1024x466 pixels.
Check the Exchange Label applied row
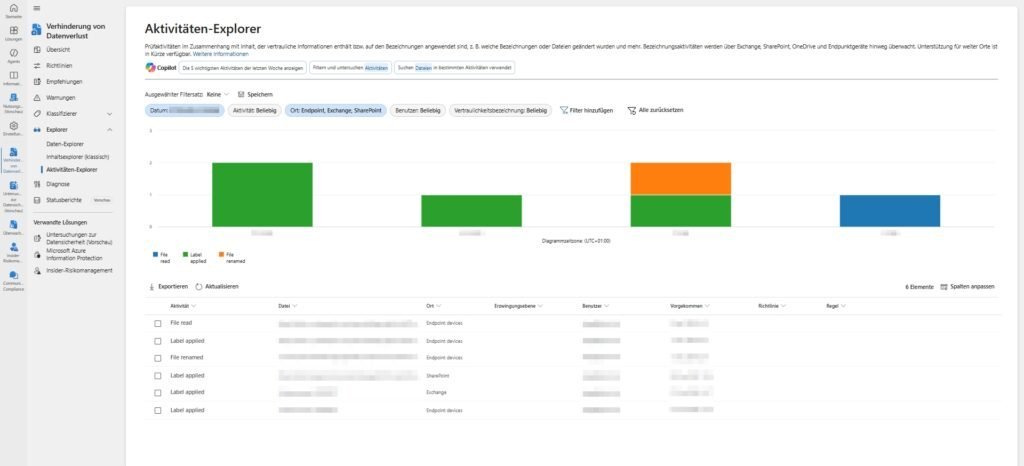(158, 392)
